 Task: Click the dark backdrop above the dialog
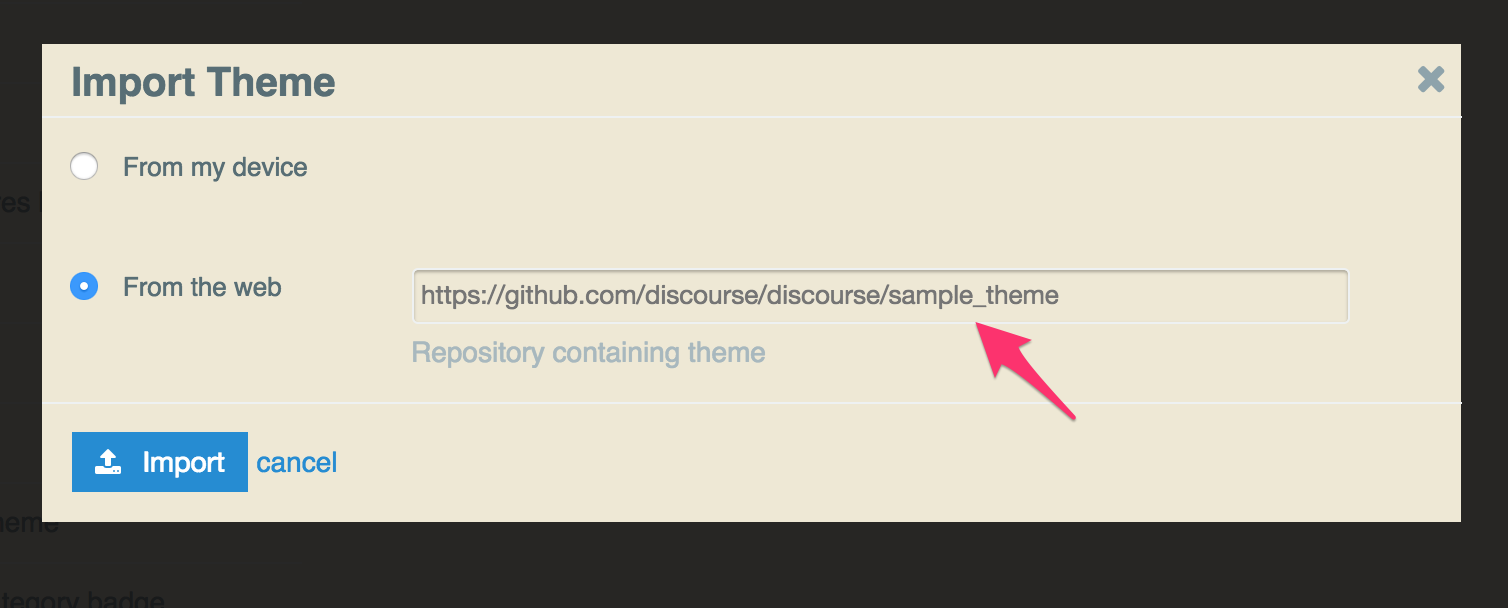754,20
